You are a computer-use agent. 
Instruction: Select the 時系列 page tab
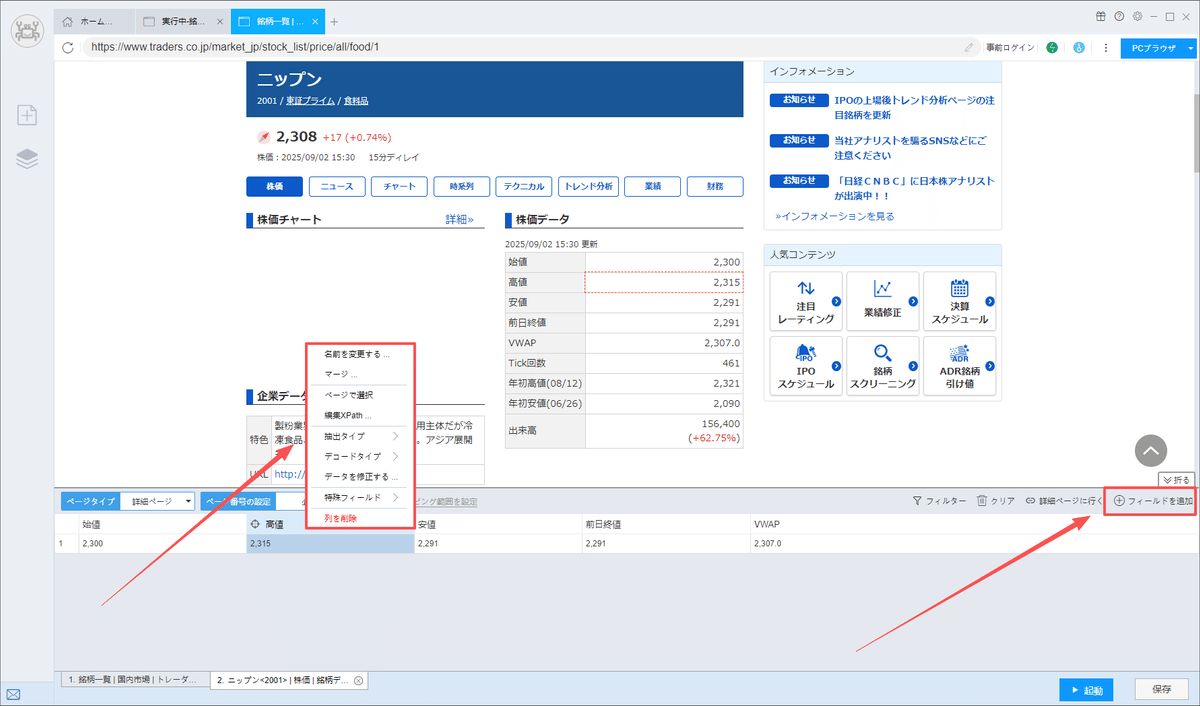click(461, 186)
